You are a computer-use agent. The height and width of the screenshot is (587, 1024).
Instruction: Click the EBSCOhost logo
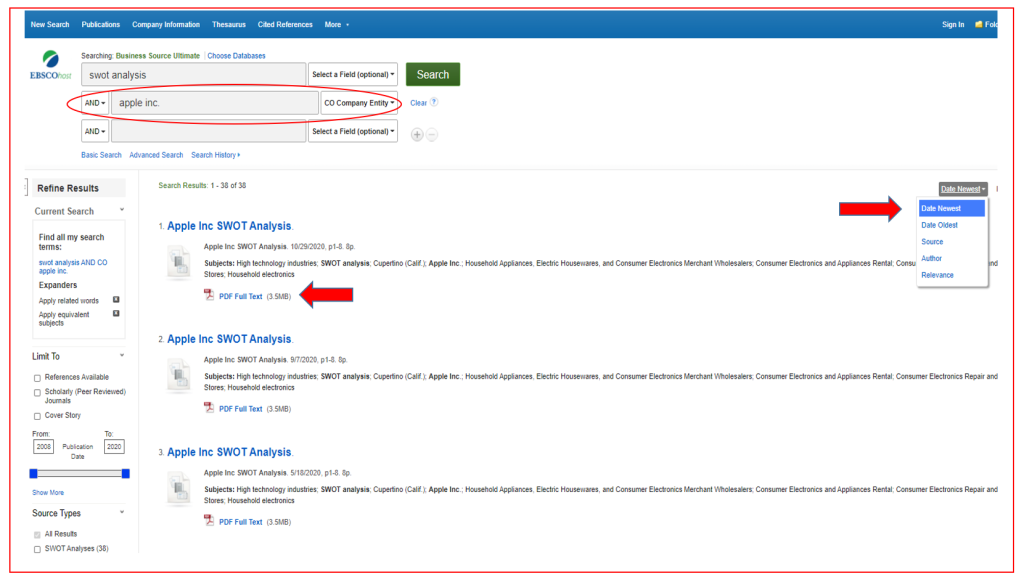click(50, 65)
